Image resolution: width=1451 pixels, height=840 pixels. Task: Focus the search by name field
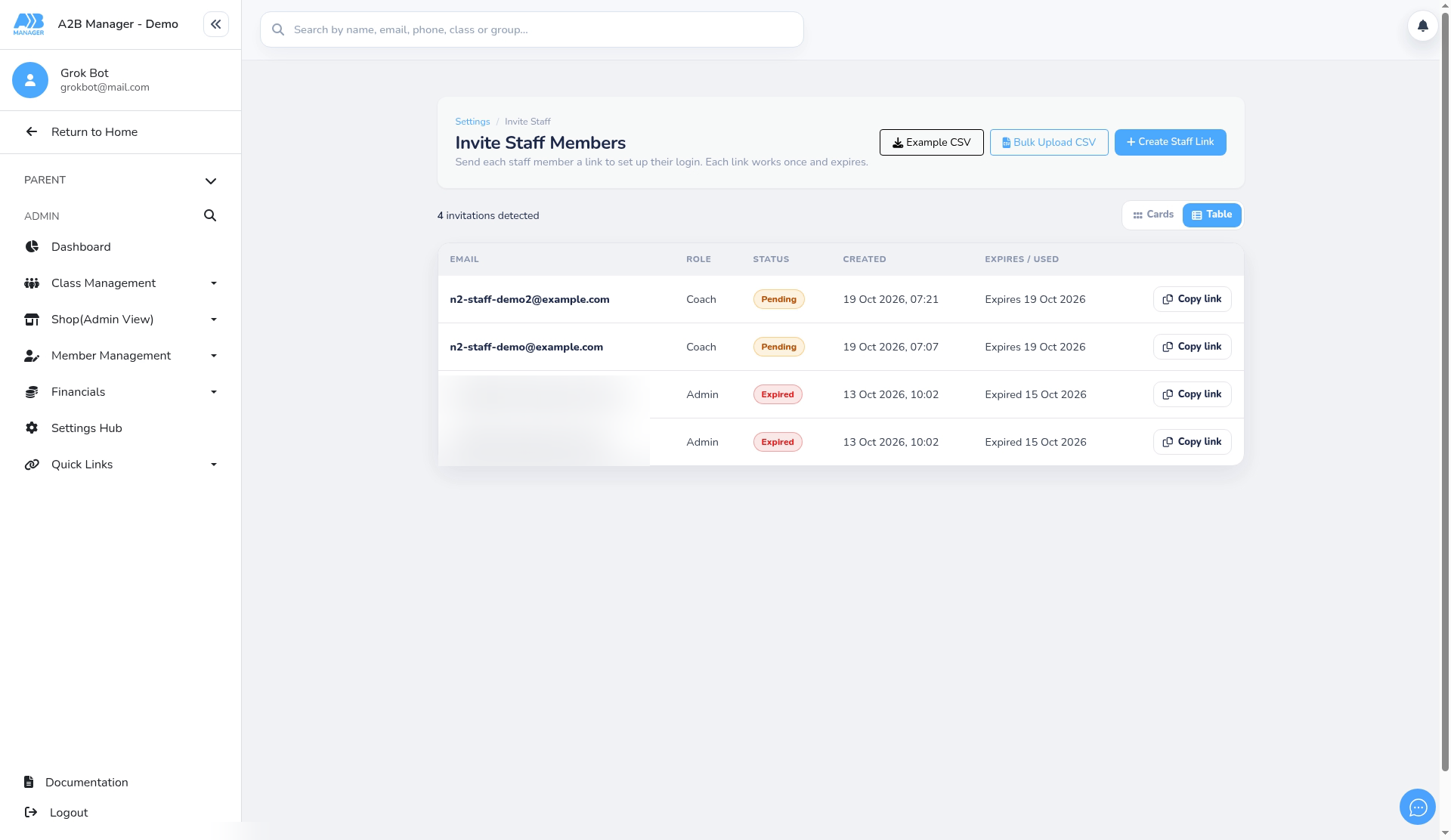tap(532, 29)
